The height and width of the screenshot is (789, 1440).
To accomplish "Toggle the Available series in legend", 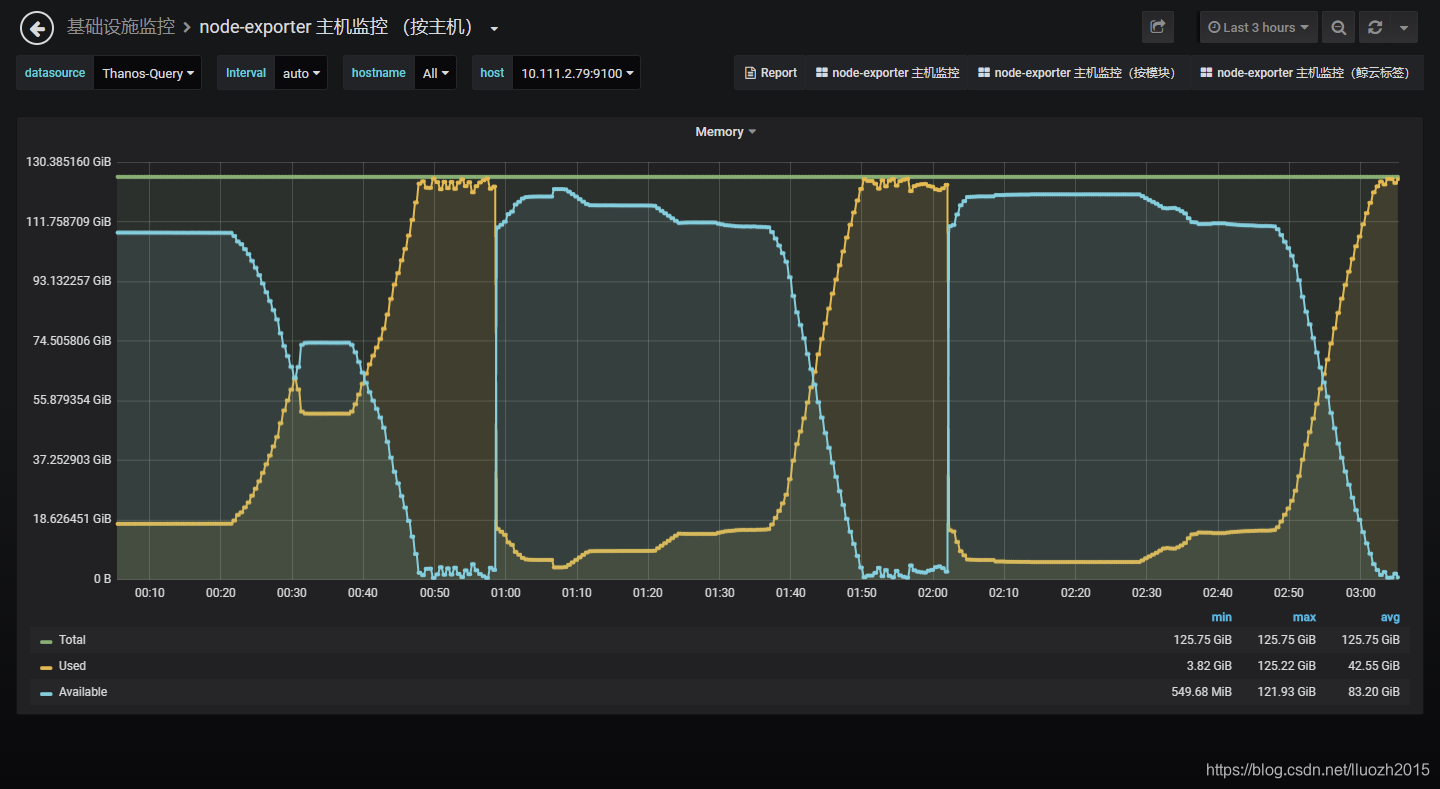I will pyautogui.click(x=83, y=692).
